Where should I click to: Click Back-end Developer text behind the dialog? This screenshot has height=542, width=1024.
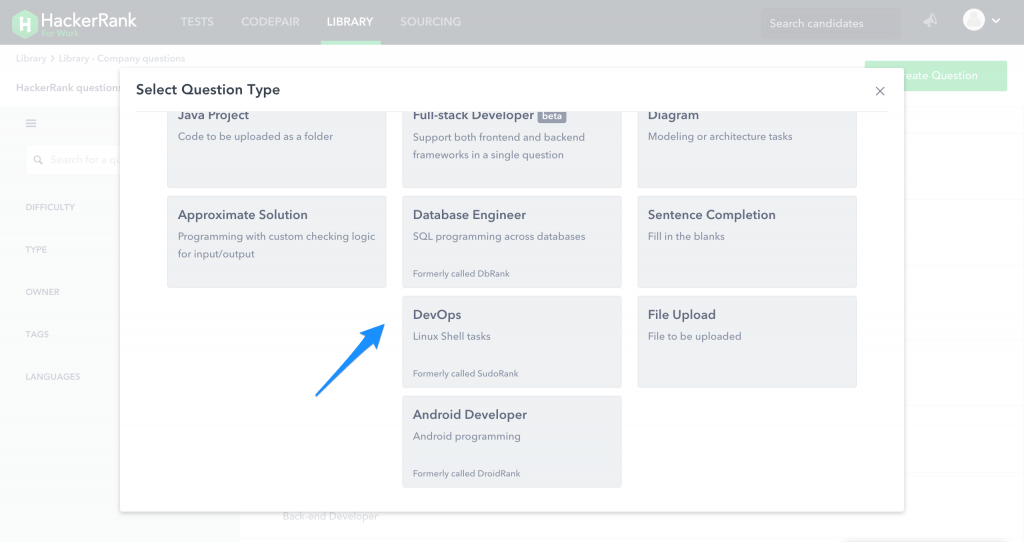click(x=330, y=516)
